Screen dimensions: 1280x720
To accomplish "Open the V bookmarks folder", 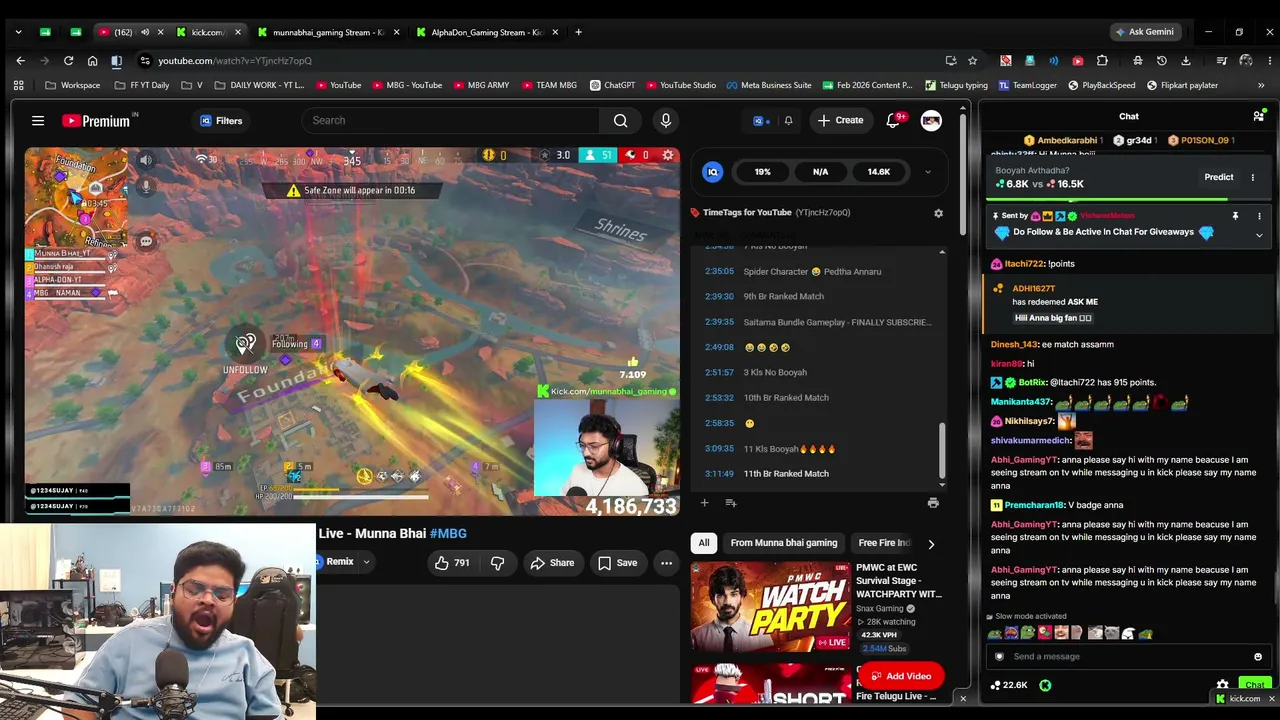I will point(192,86).
